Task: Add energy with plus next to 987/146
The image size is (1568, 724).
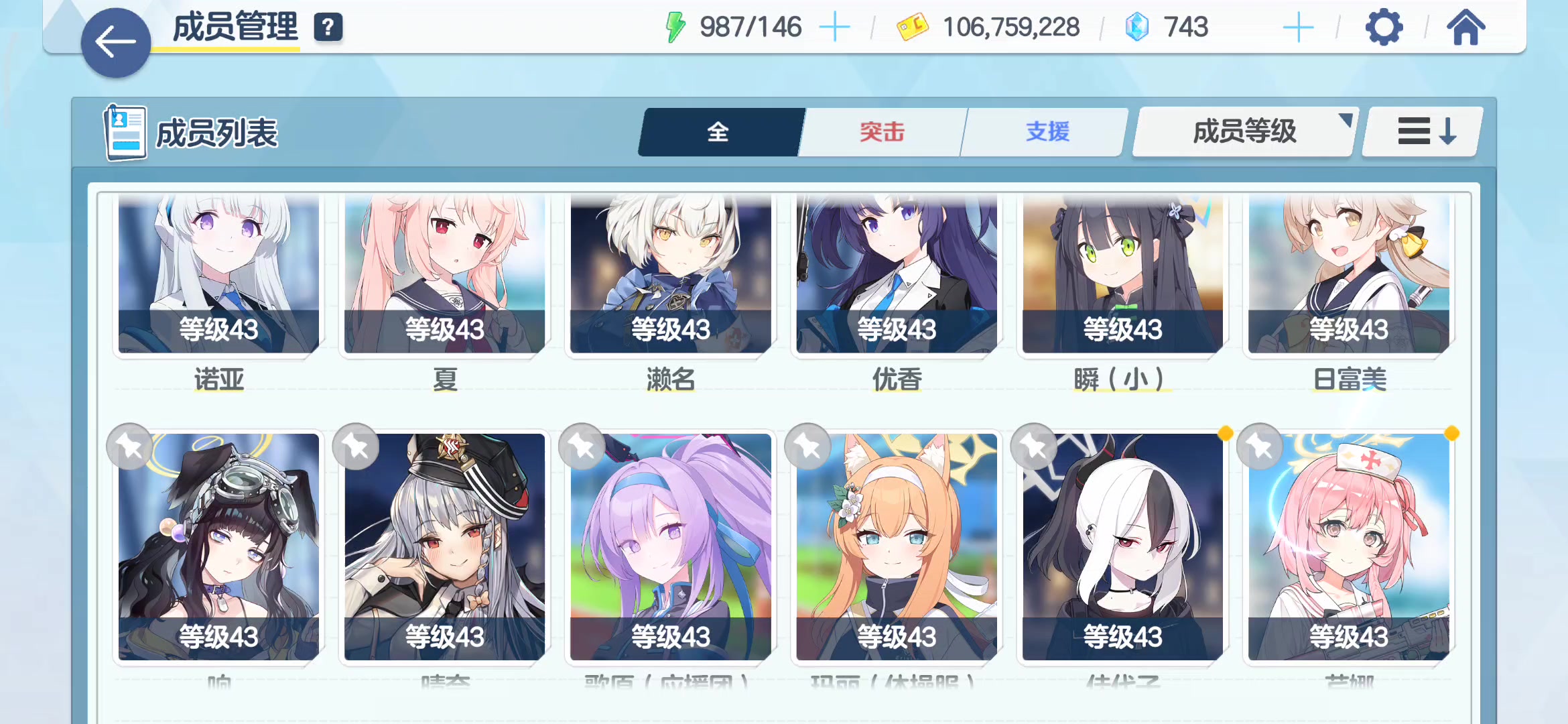Action: 835,27
